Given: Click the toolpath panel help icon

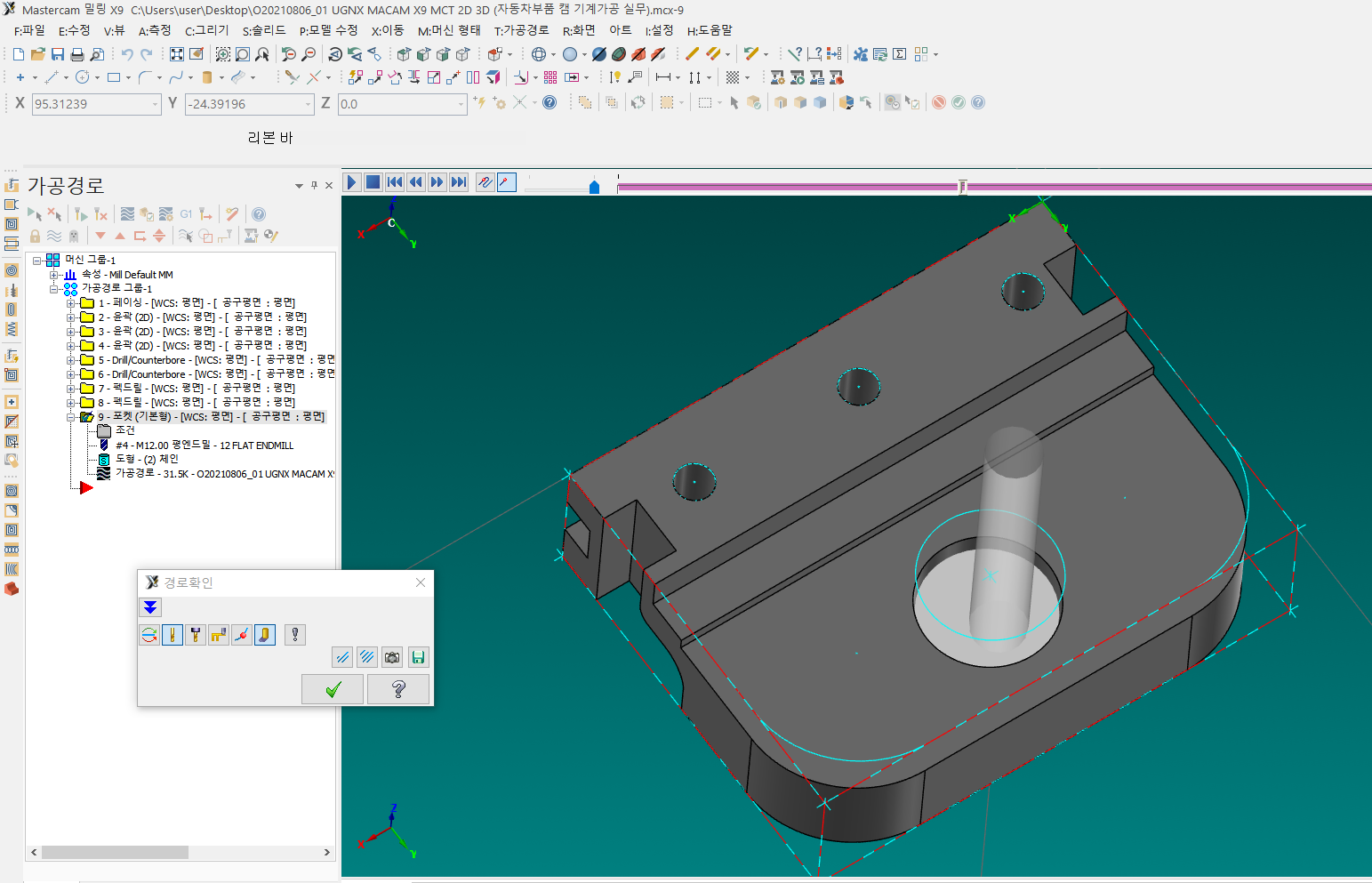Looking at the screenshot, I should click(x=259, y=214).
